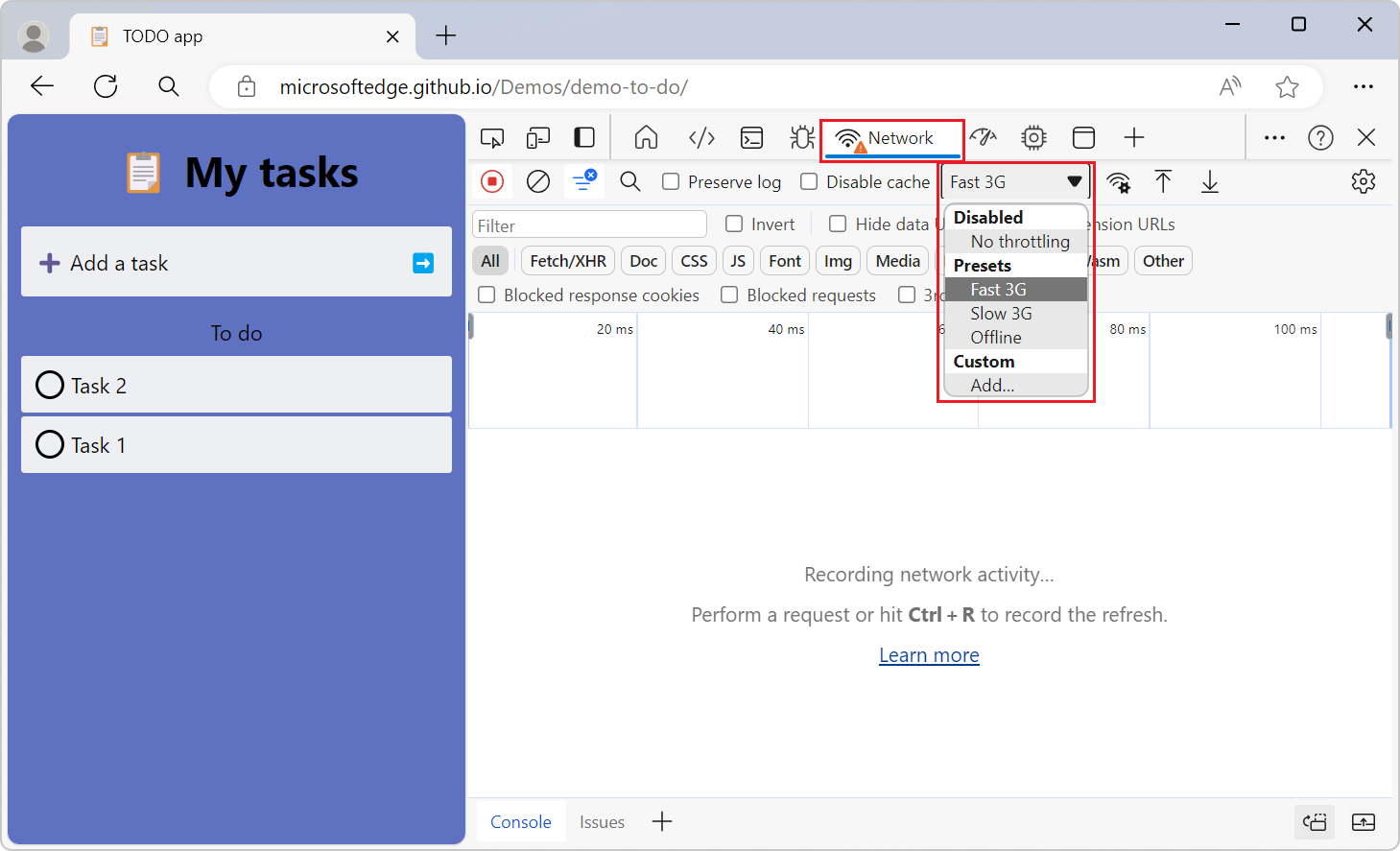
Task: Open Network conditions wifi gear icon
Action: (1118, 182)
